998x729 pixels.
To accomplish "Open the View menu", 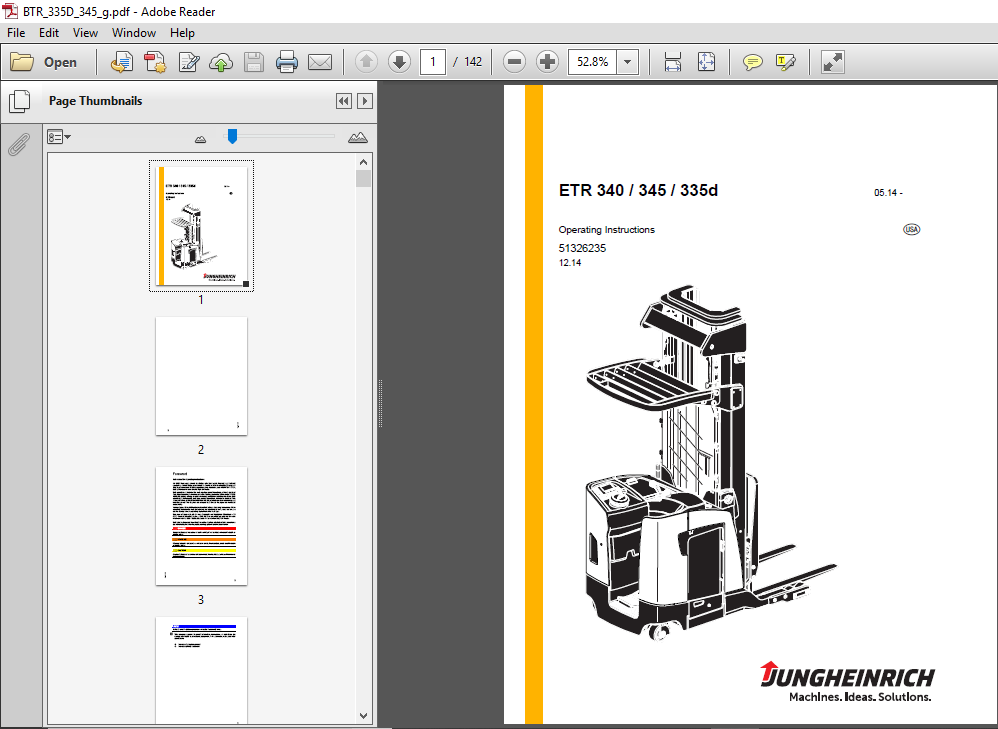I will pos(85,32).
